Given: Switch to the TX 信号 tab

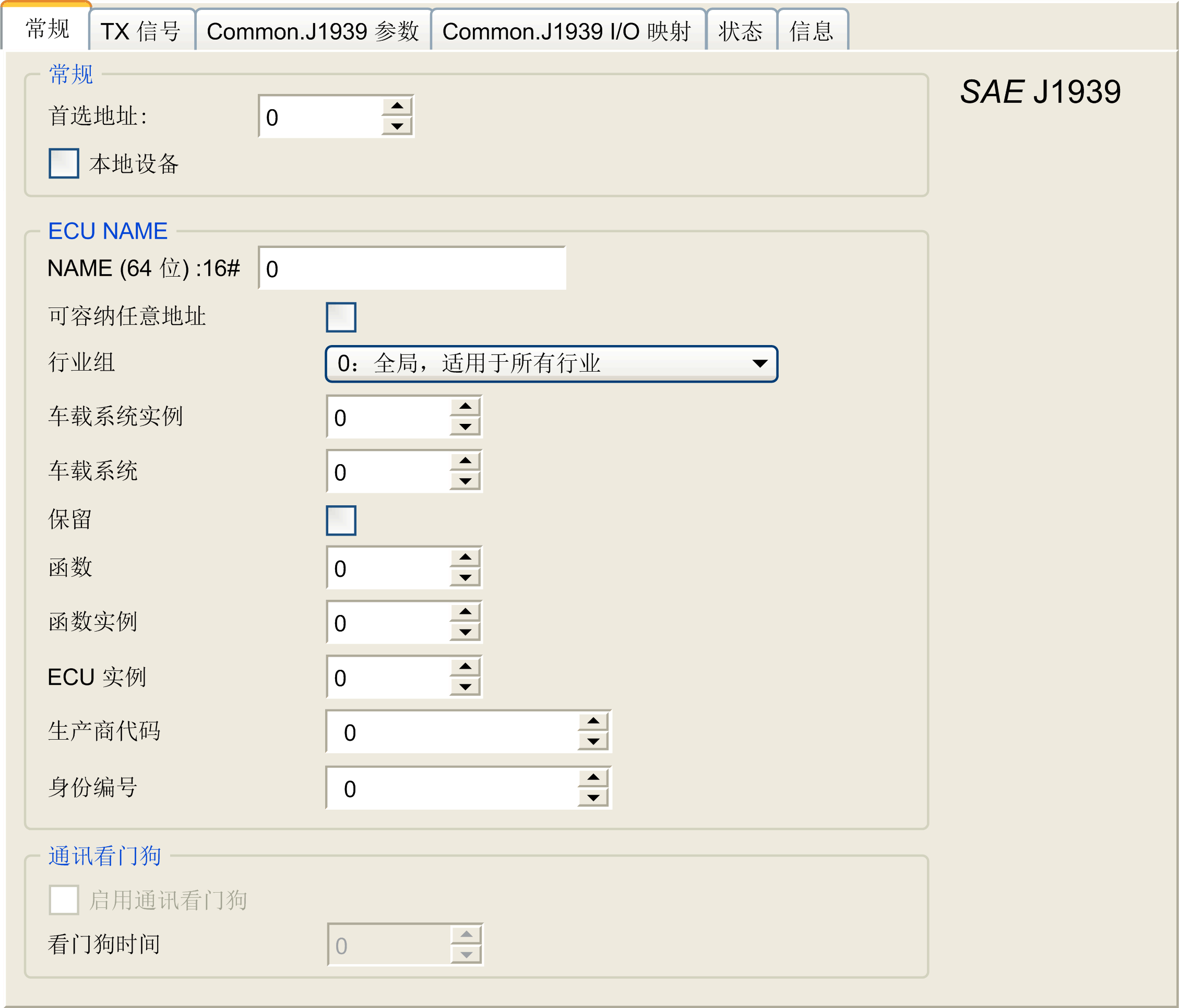Looking at the screenshot, I should pos(140,31).
